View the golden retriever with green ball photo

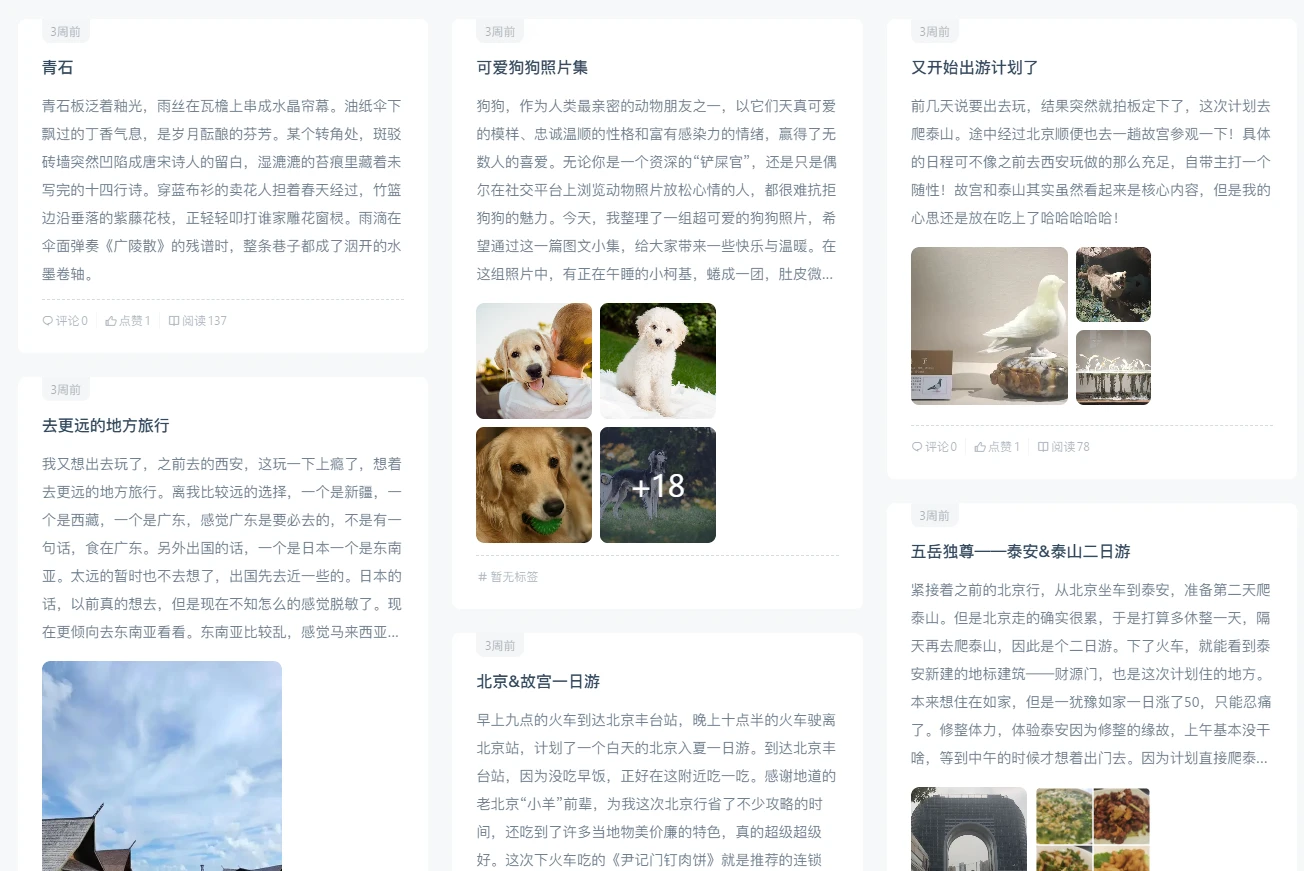pyautogui.click(x=534, y=485)
